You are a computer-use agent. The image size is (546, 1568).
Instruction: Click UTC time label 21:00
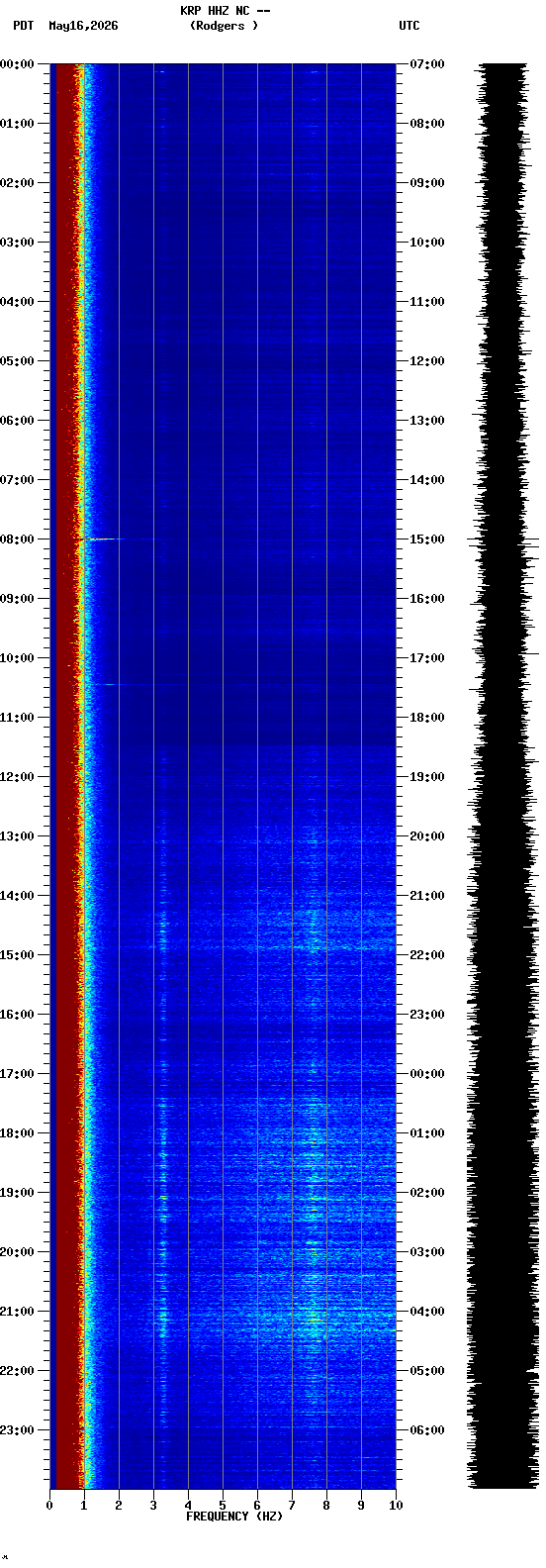click(x=427, y=896)
